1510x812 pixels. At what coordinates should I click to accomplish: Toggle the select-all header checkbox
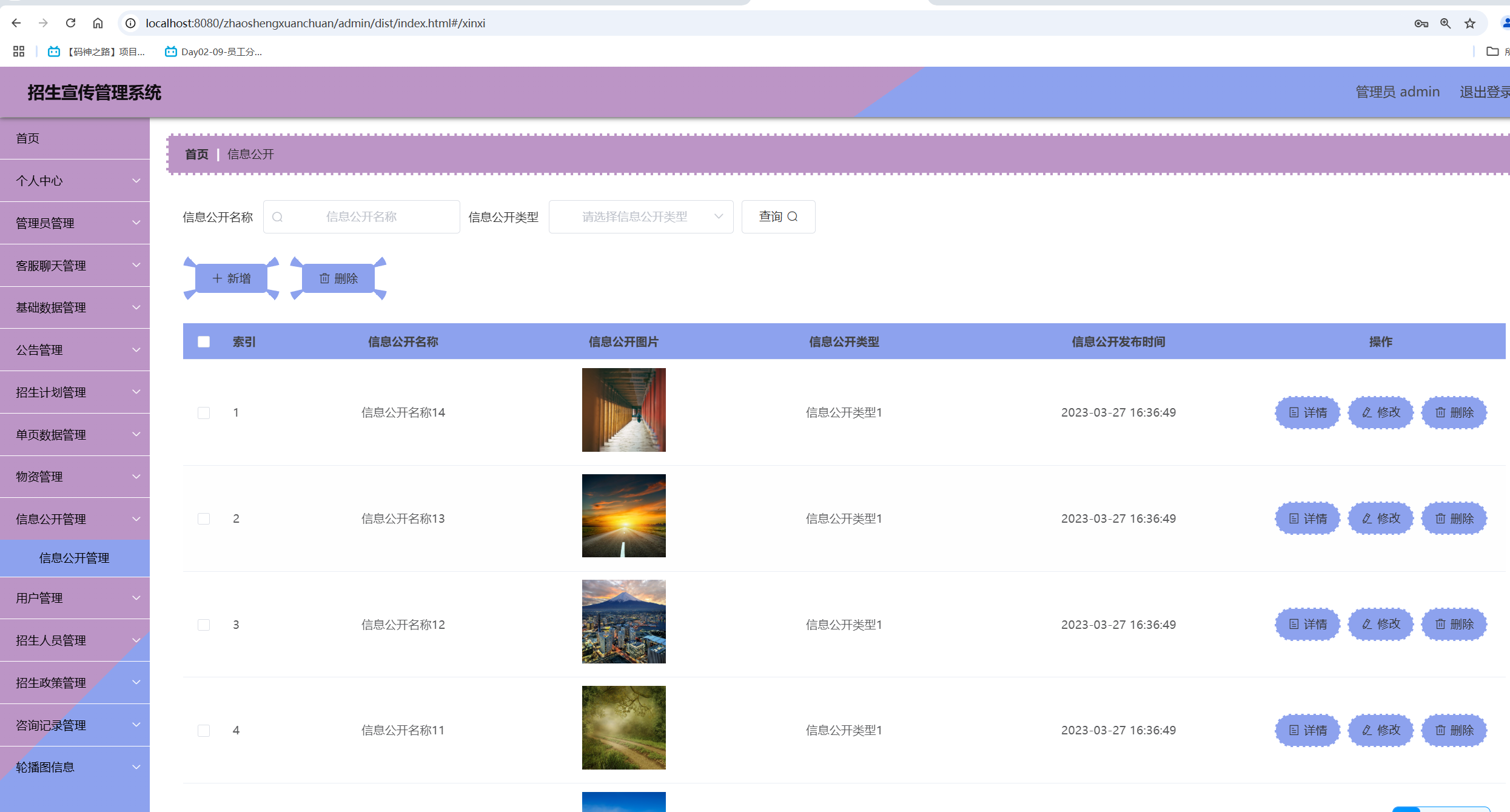(204, 341)
